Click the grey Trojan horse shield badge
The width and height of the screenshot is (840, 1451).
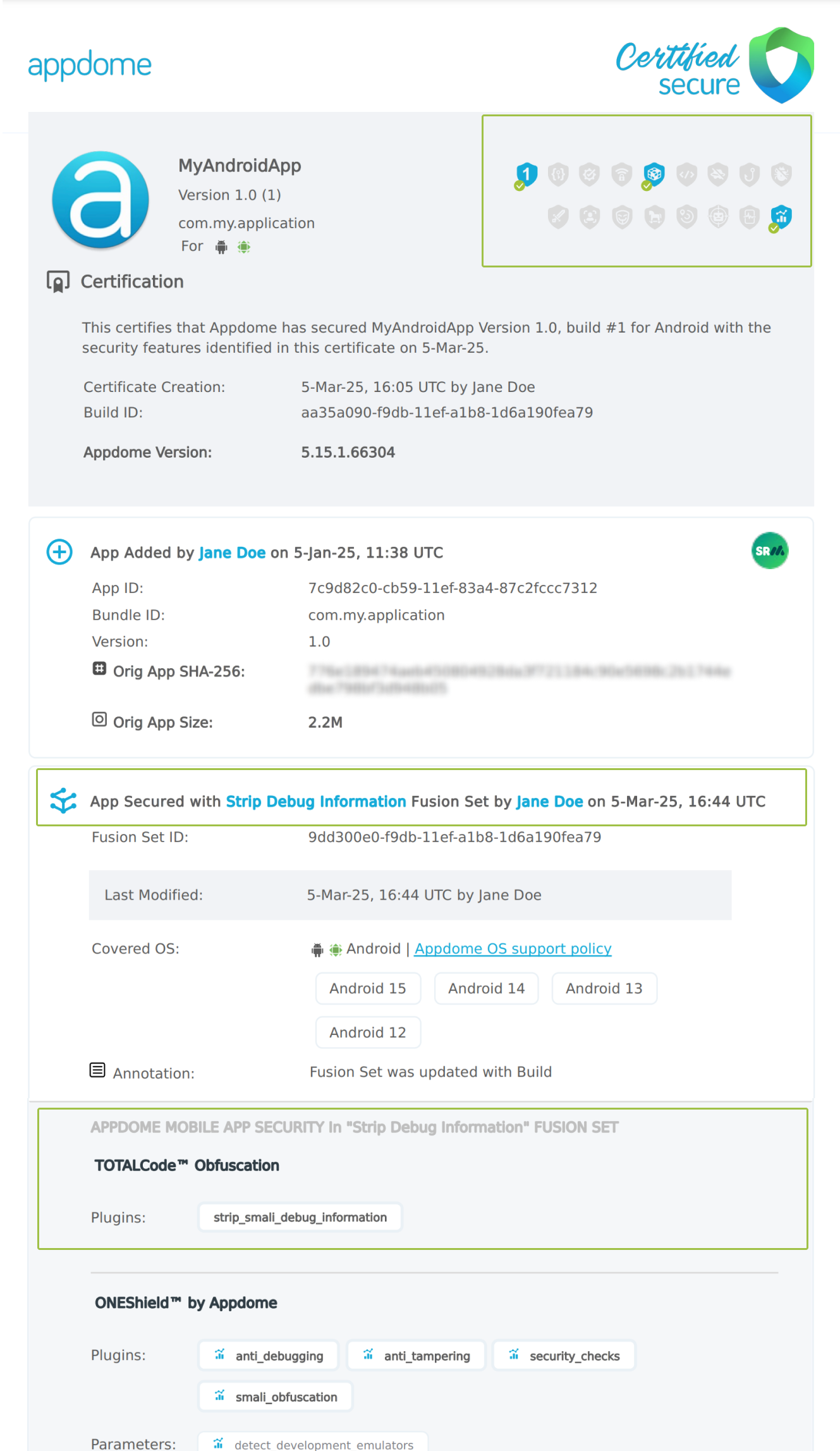point(654,217)
